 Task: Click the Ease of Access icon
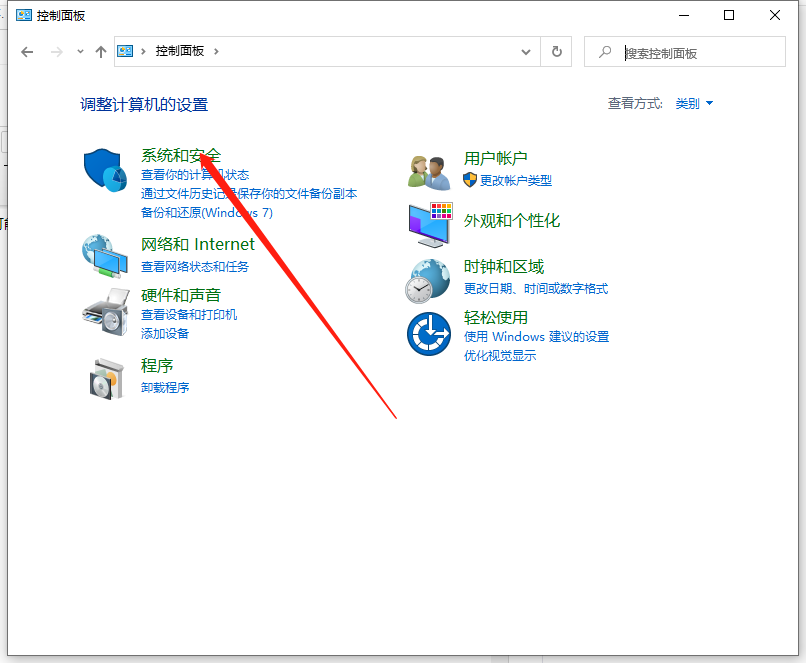[428, 335]
